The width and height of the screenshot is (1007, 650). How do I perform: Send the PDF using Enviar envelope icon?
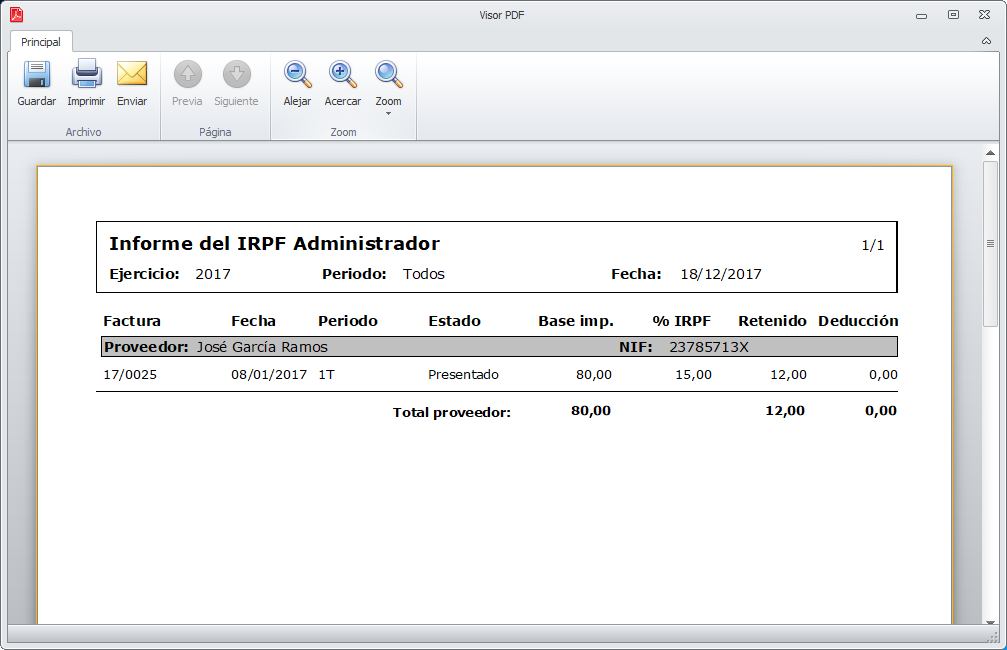(132, 83)
